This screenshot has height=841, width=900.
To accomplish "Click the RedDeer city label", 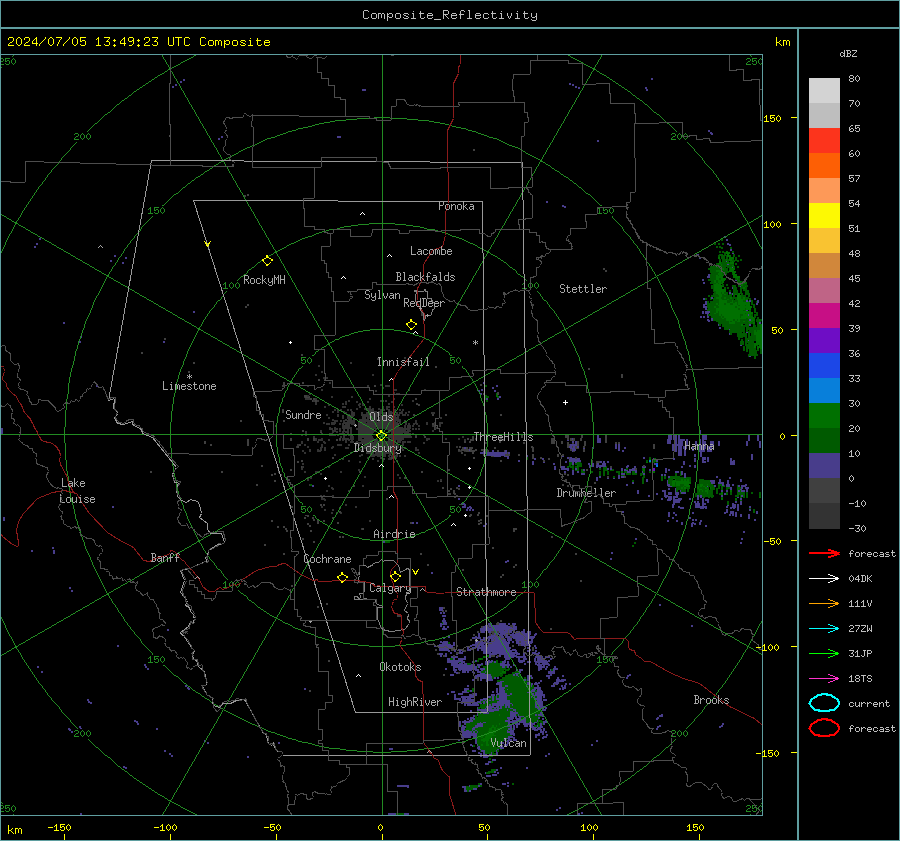I will (424, 303).
